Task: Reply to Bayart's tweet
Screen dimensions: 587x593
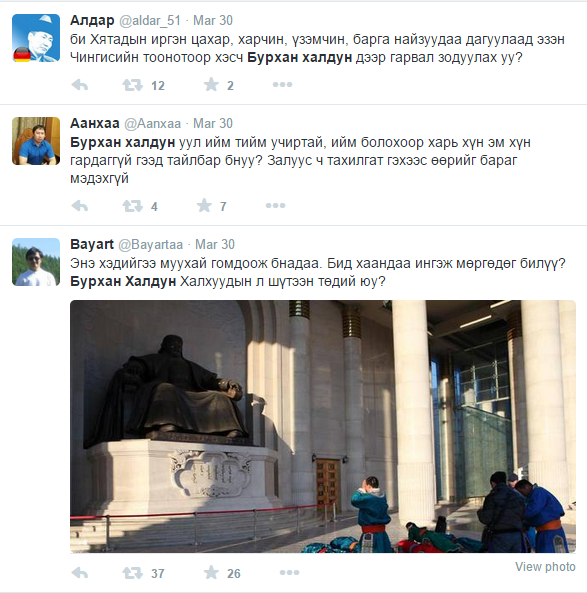Action: pyautogui.click(x=79, y=573)
